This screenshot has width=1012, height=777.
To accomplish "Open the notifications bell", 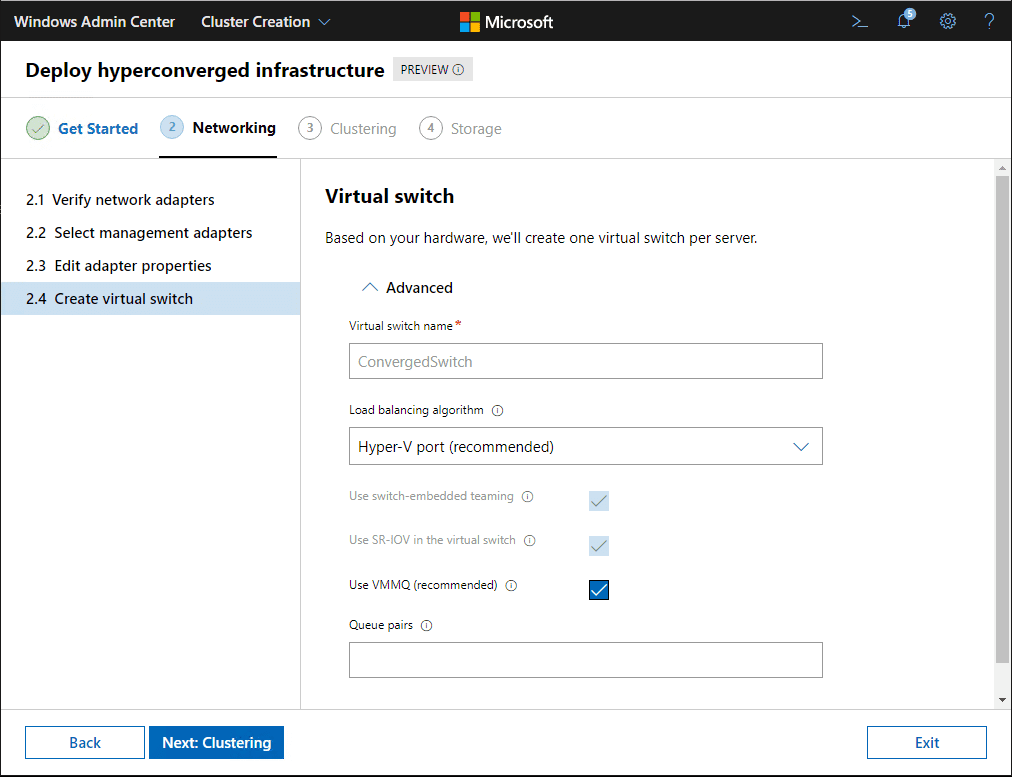I will tap(903, 21).
